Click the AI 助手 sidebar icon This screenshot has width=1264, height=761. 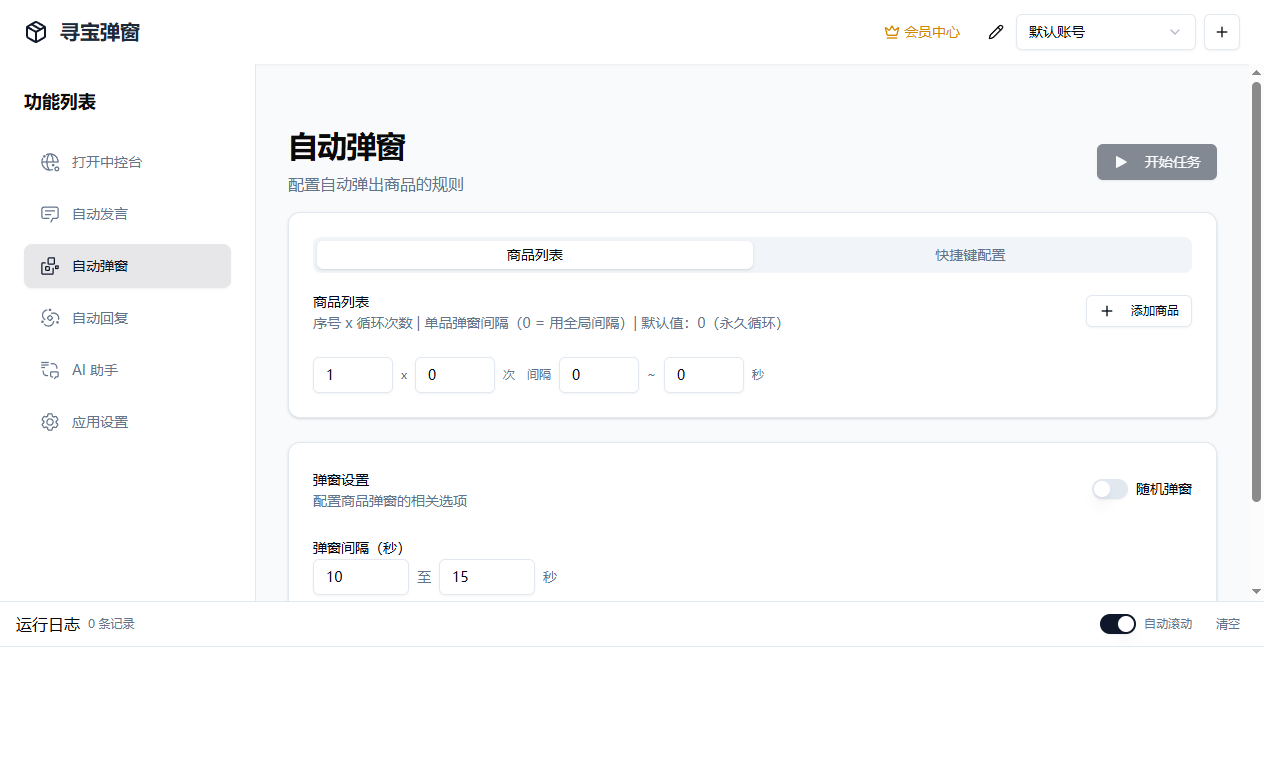(50, 370)
